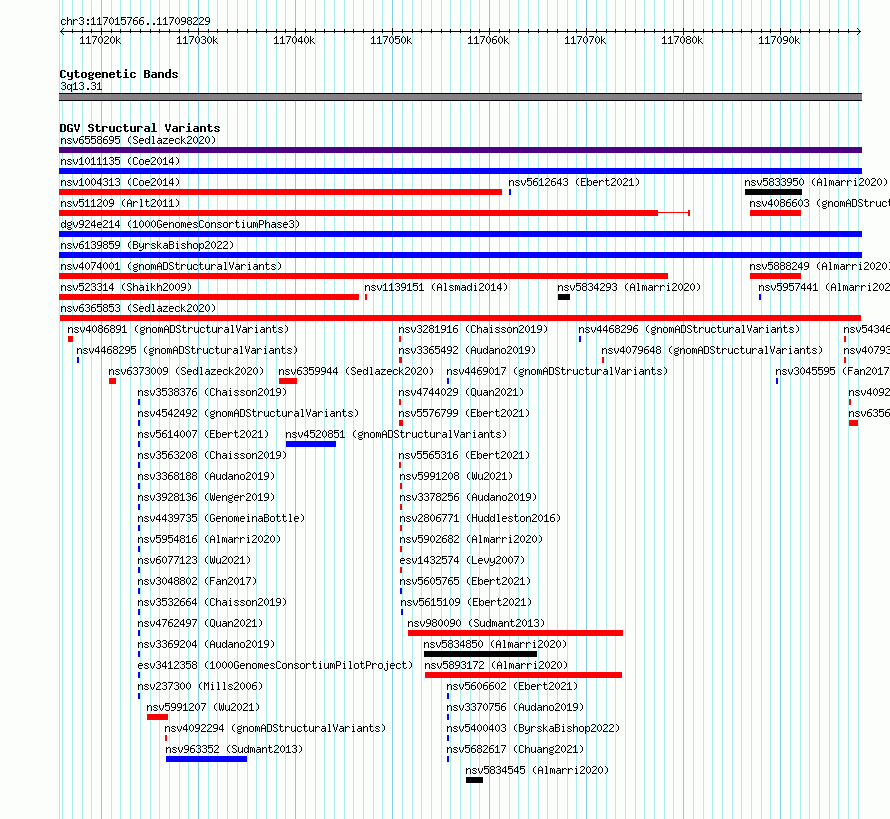
Task: Click nsv5614007 (Ebert2021) label
Action: [x=203, y=434]
